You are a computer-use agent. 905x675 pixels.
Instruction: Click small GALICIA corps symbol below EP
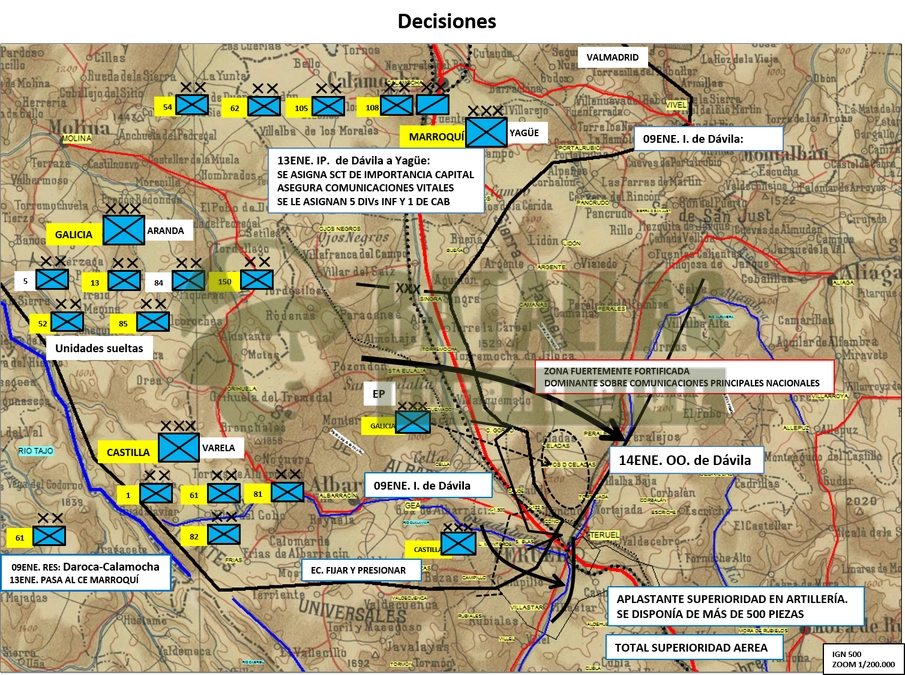click(413, 422)
